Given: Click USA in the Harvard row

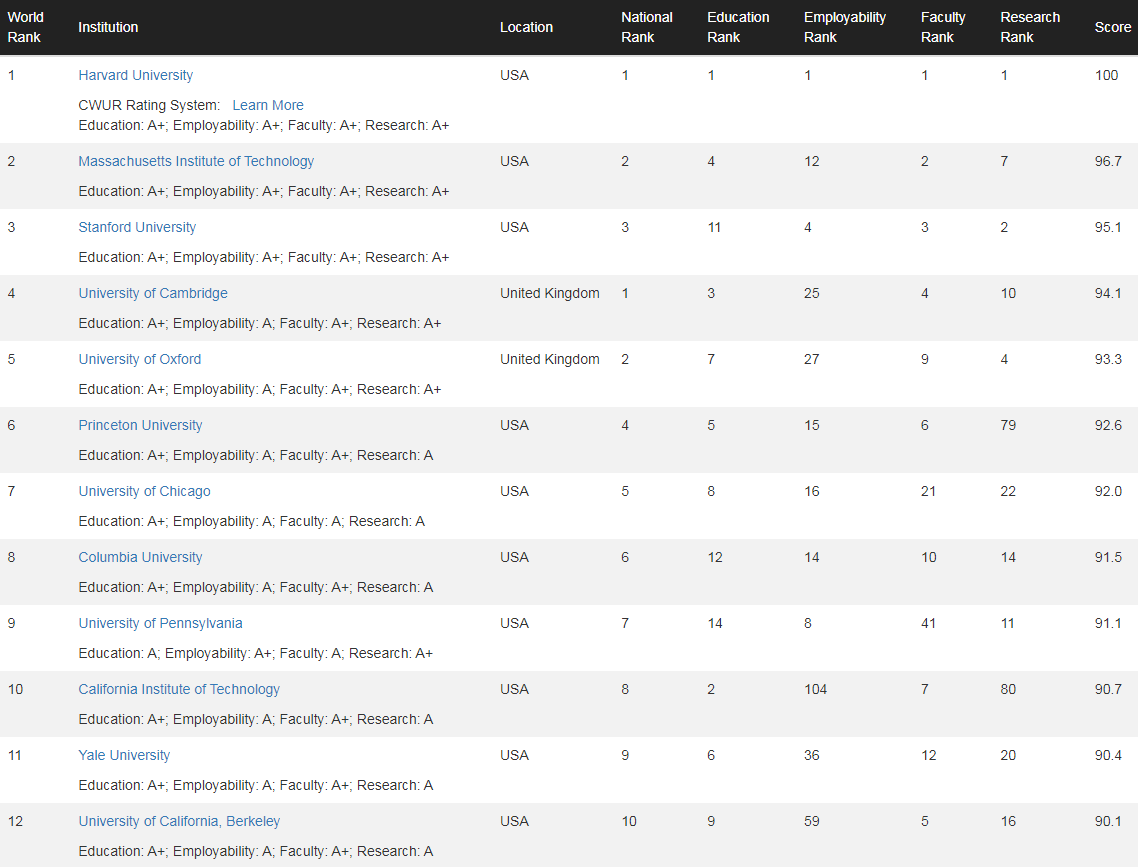Looking at the screenshot, I should point(515,75).
